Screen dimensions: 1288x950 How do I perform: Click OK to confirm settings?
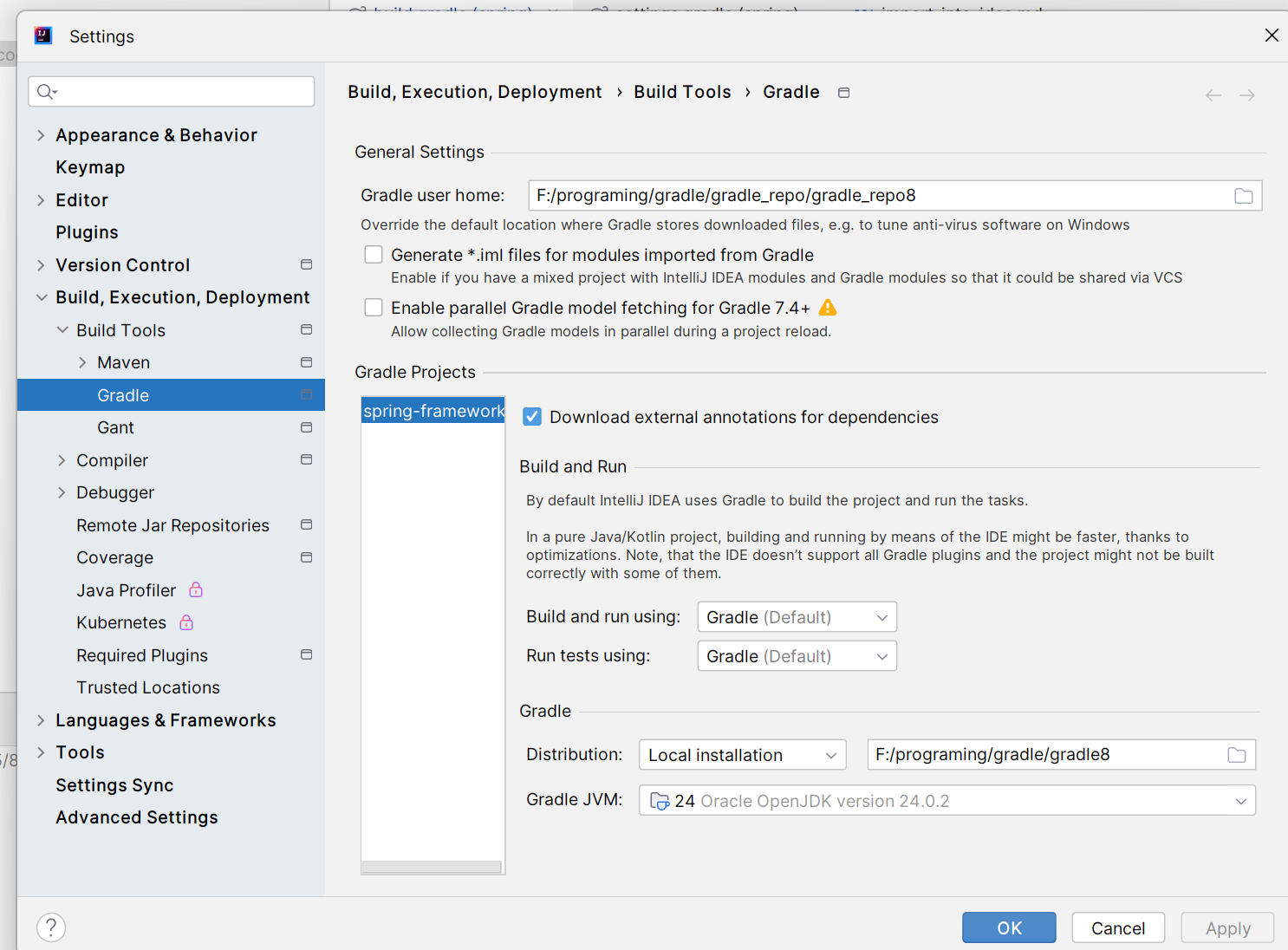pyautogui.click(x=1009, y=927)
